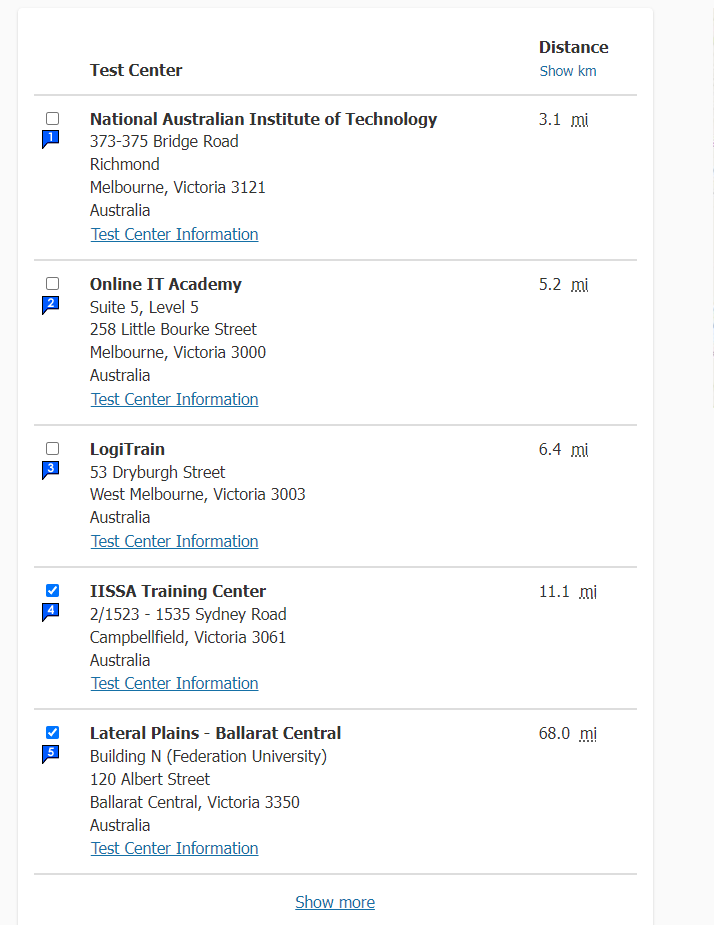Switch distance units via Show km

coord(568,71)
